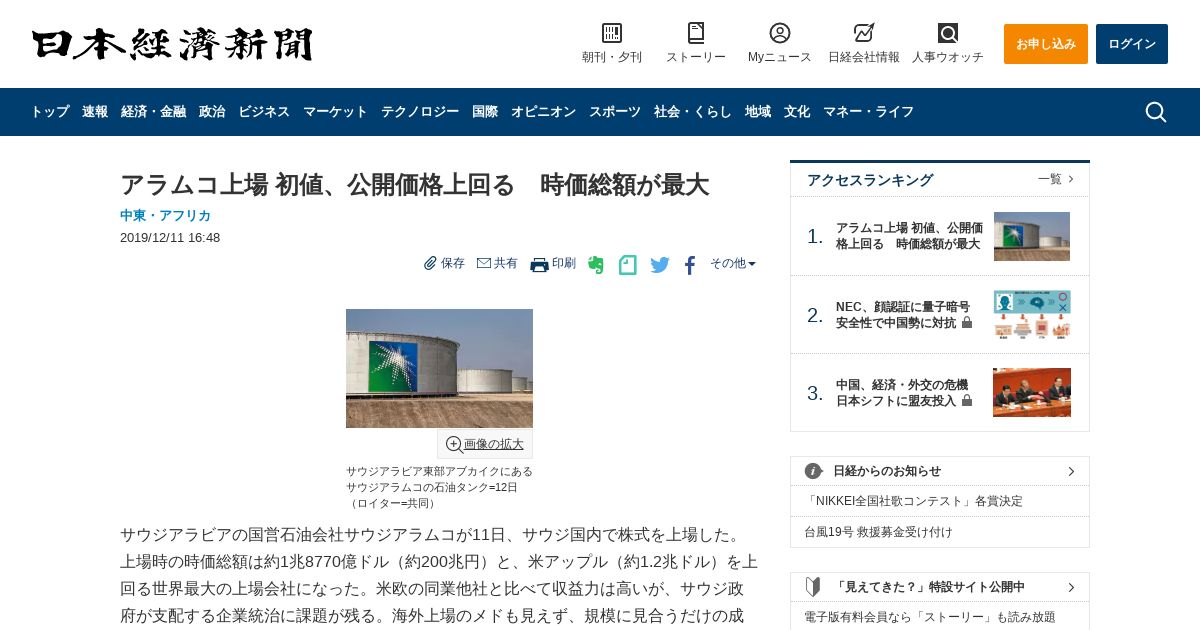
Task: Share the article on Twitter
Action: pos(660,265)
